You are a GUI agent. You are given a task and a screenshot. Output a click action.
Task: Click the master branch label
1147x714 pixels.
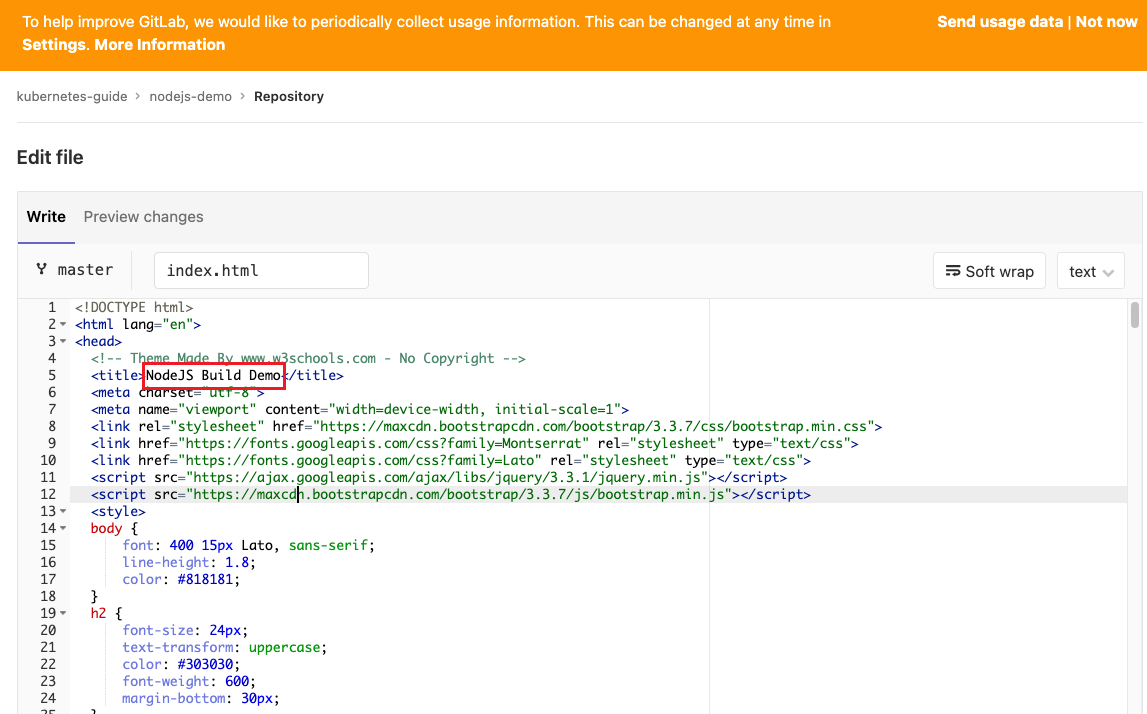(x=86, y=270)
